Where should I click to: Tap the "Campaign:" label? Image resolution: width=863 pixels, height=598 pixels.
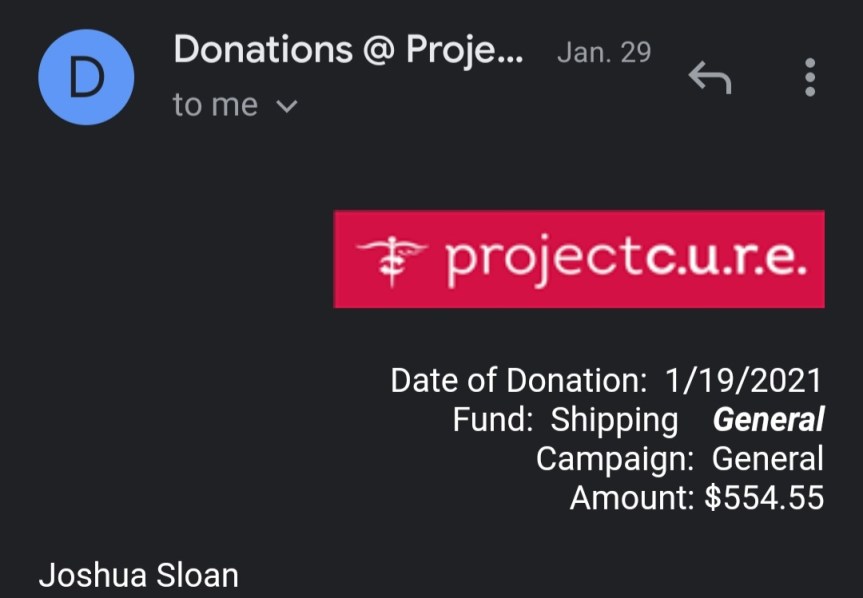coord(614,459)
